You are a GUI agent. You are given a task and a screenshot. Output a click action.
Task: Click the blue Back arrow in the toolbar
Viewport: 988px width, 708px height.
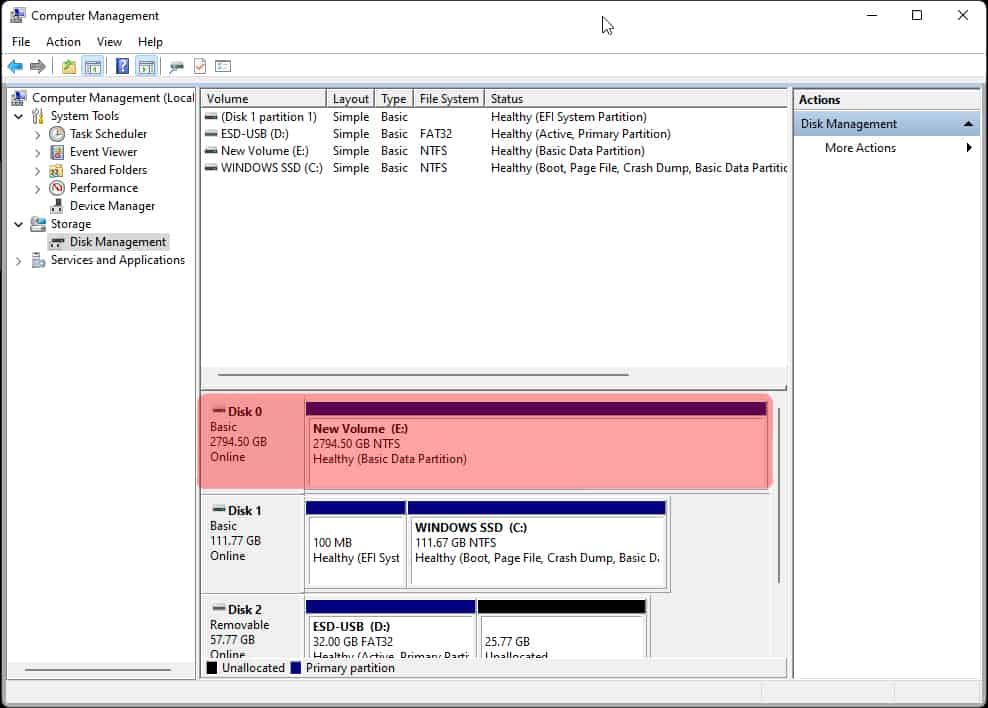point(15,66)
